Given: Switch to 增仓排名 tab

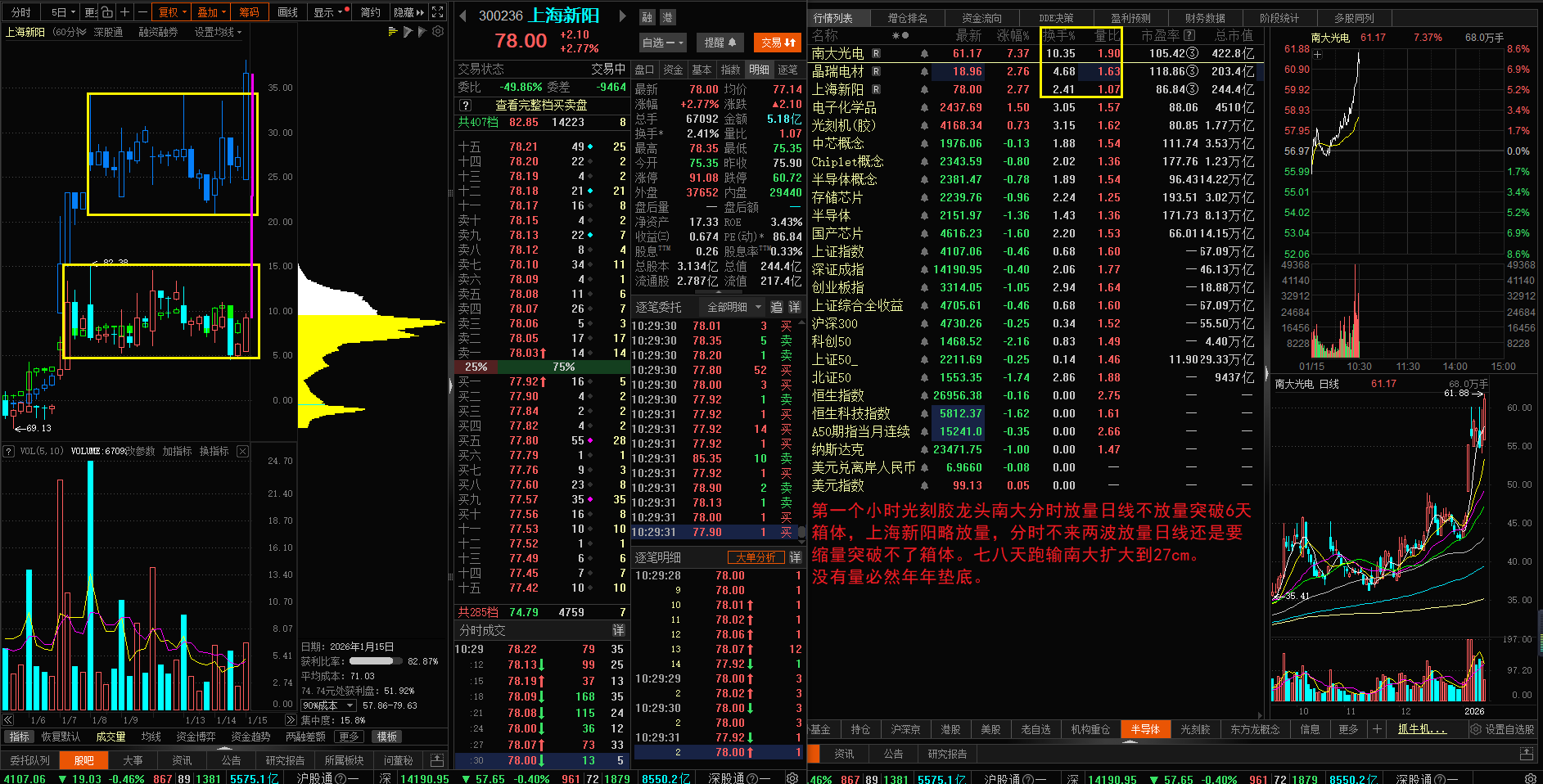Looking at the screenshot, I should [x=908, y=18].
